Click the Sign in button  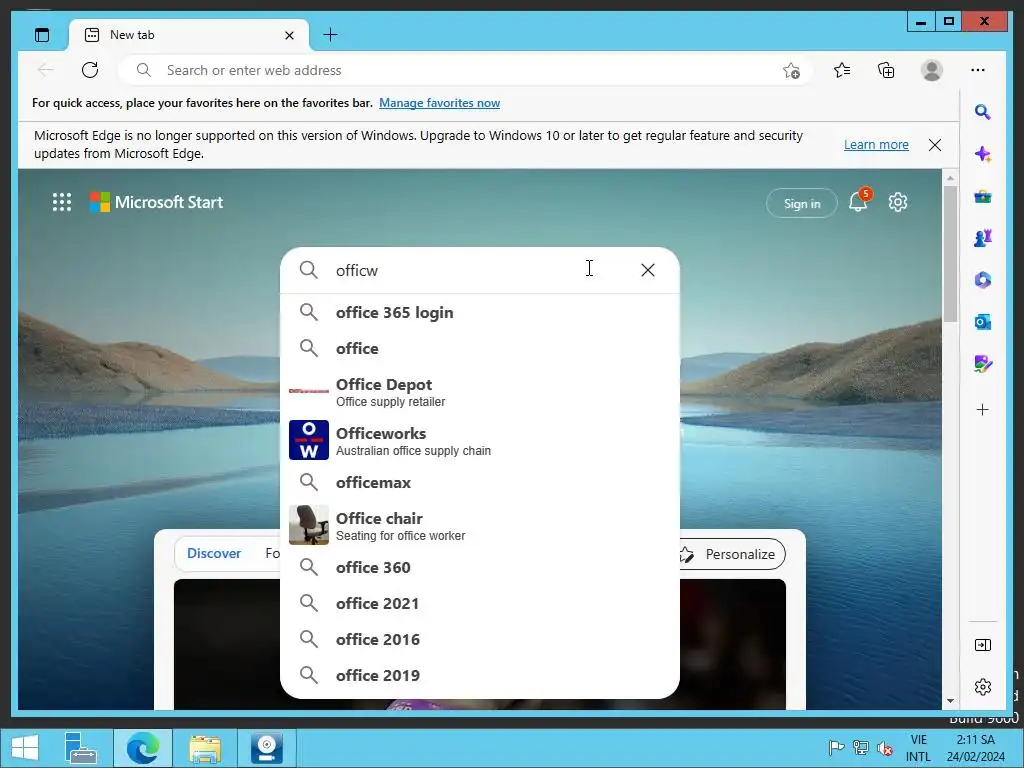[801, 204]
